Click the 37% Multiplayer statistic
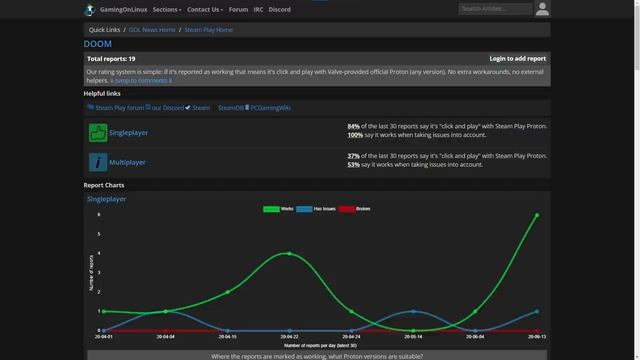The image size is (640, 360). 353,156
